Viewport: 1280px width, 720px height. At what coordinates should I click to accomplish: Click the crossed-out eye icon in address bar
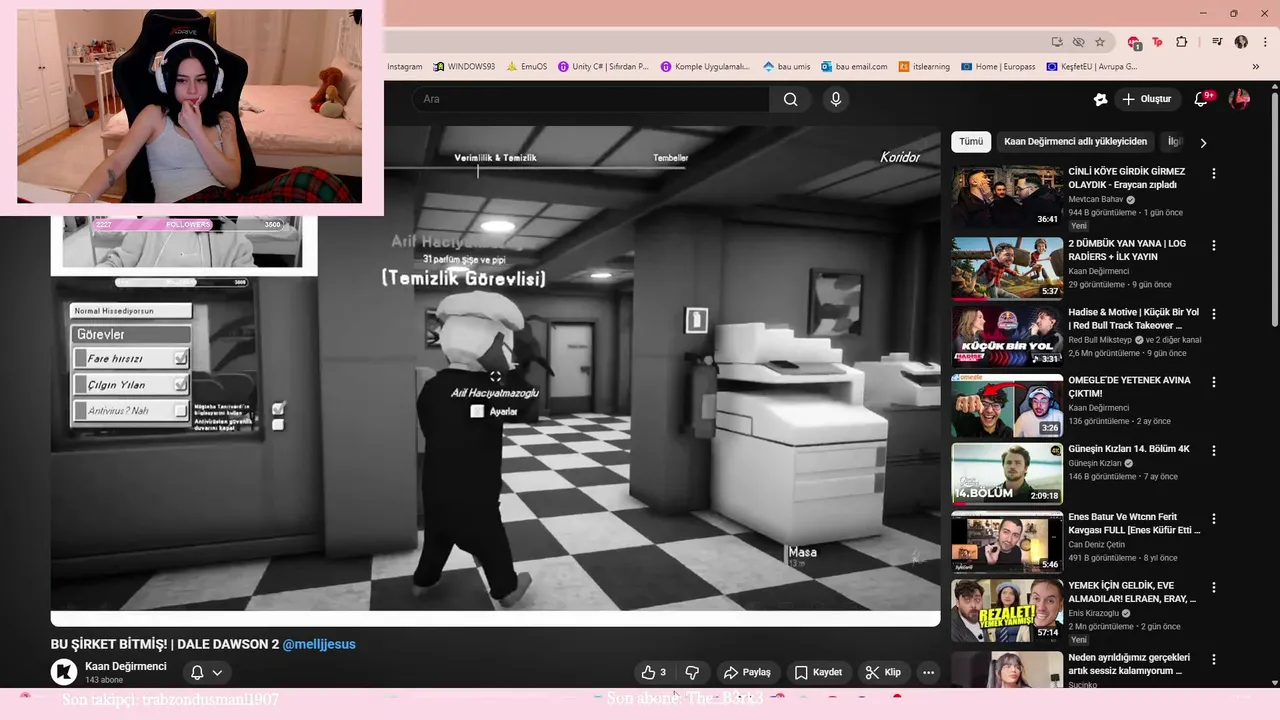pos(1078,42)
